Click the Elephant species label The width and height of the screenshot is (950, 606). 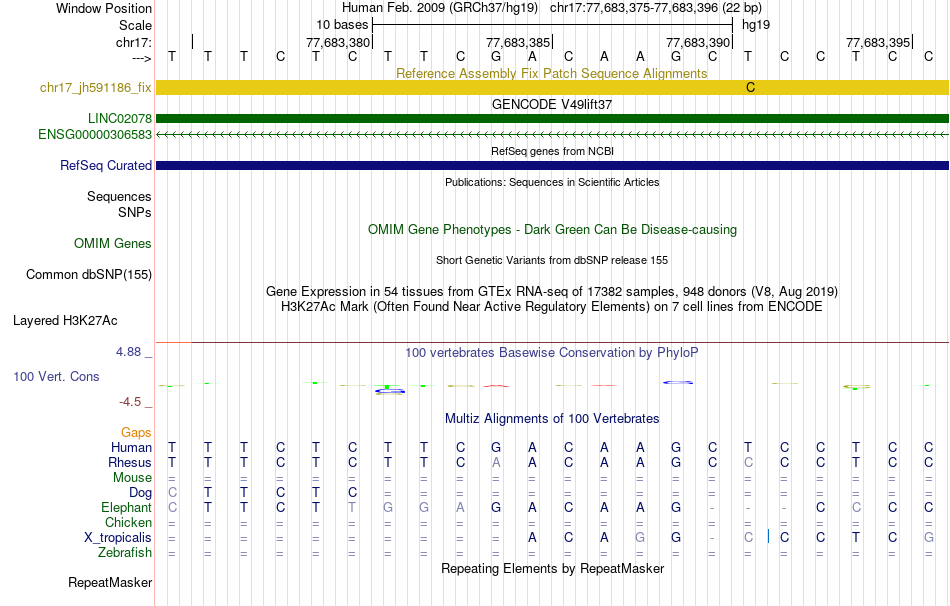126,508
